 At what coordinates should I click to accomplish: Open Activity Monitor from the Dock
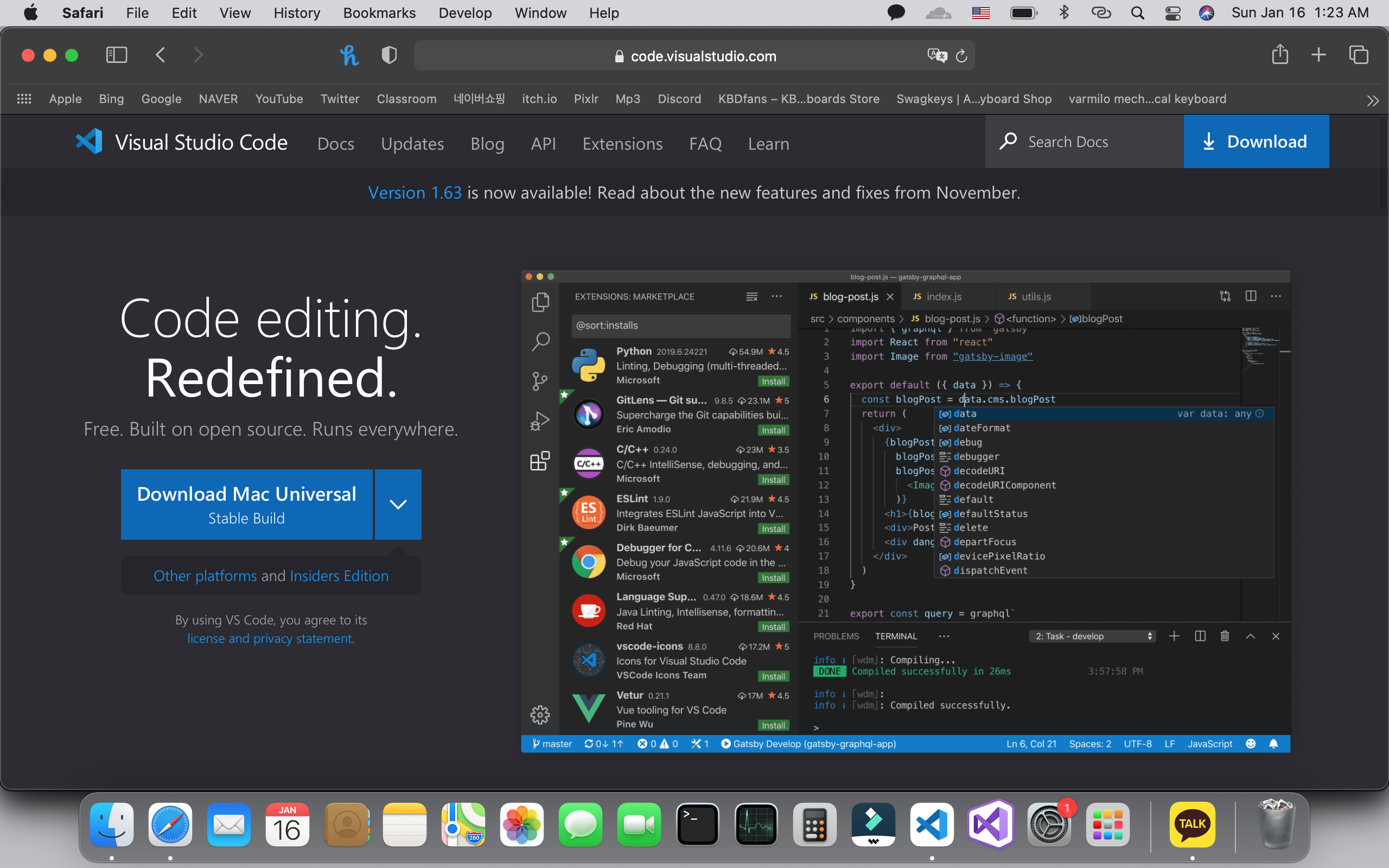click(756, 825)
